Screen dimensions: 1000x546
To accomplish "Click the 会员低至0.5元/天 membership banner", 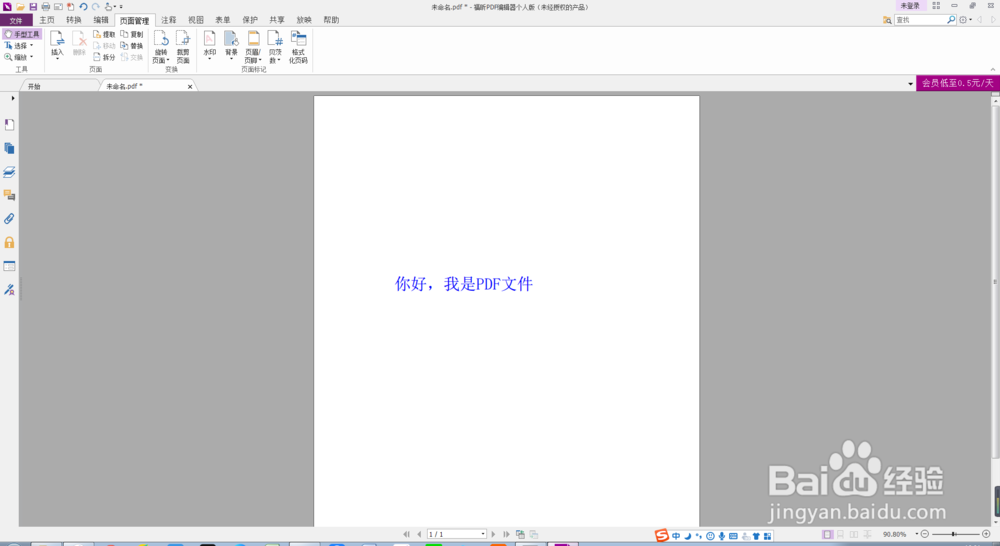I will [958, 83].
